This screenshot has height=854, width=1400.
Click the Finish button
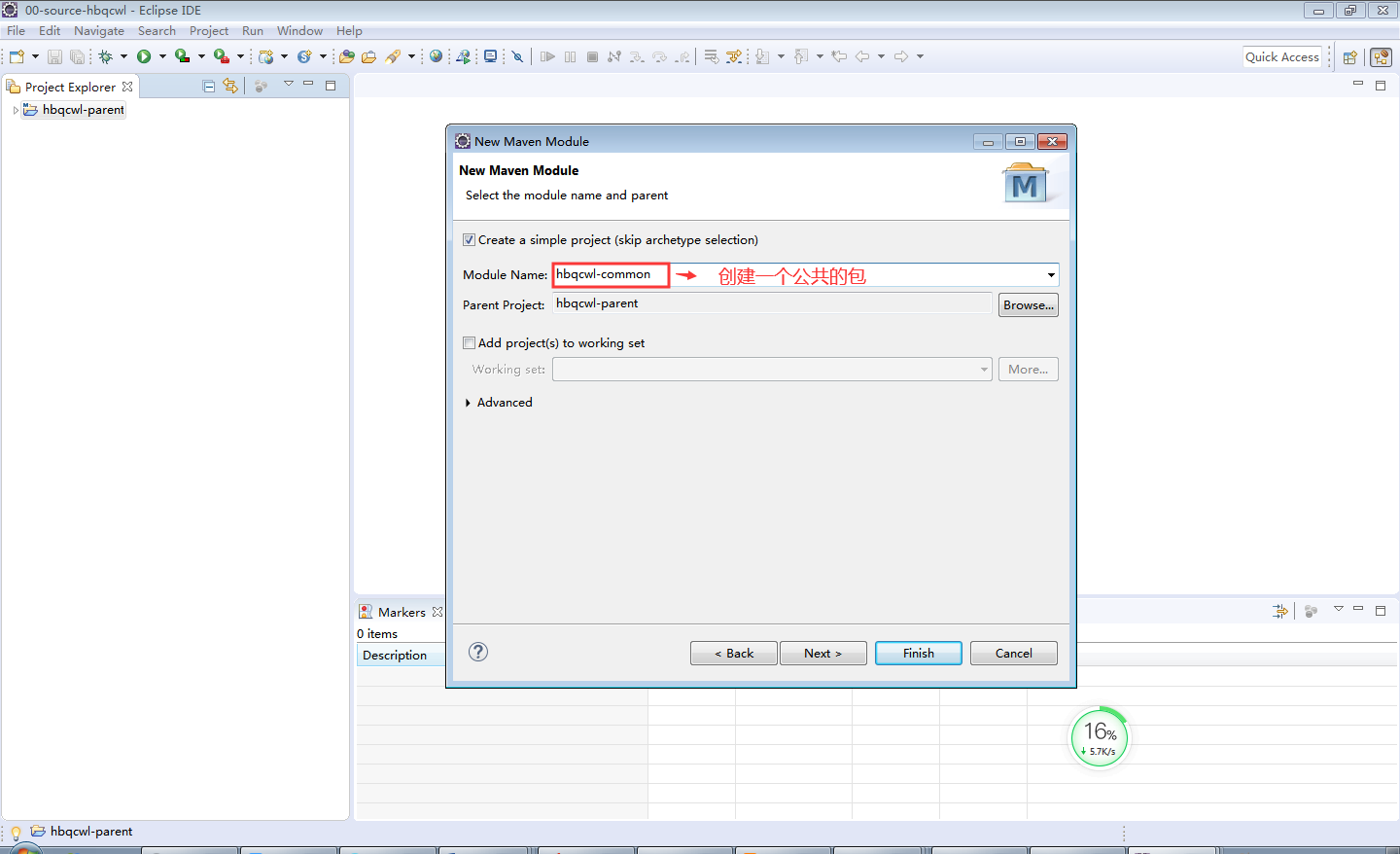pos(919,653)
